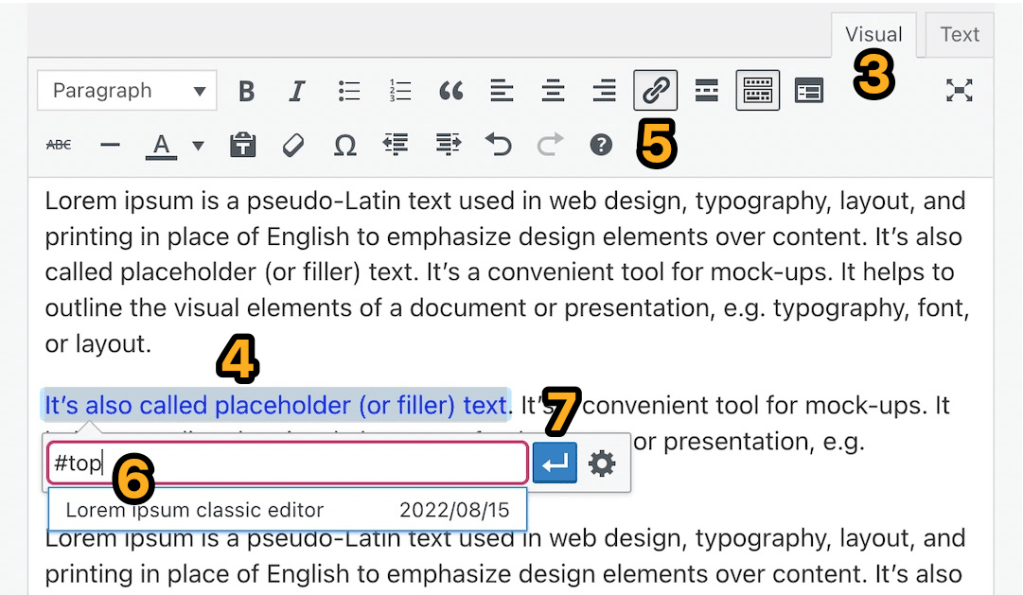The width and height of the screenshot is (1023, 595).
Task: Insert the Read More tag
Action: pos(706,90)
